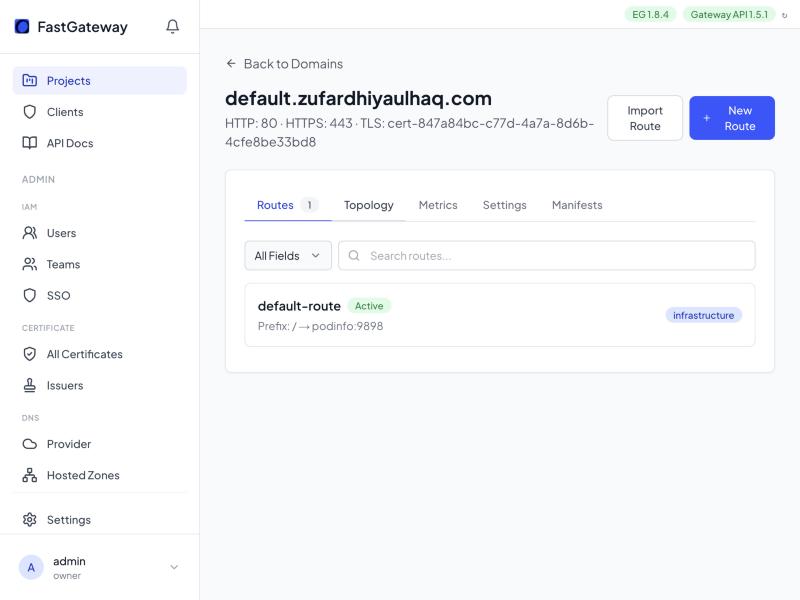Click the Issuers stamp icon
This screenshot has width=800, height=600.
point(30,385)
